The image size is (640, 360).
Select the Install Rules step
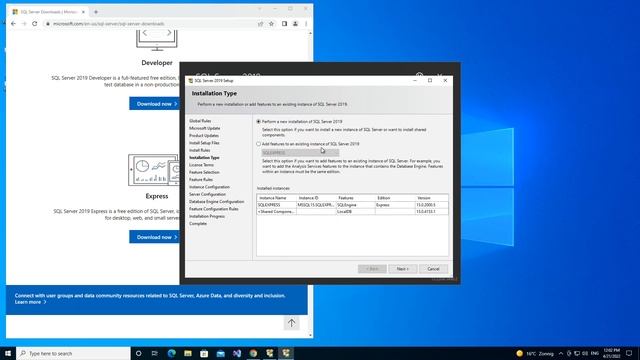coord(200,150)
